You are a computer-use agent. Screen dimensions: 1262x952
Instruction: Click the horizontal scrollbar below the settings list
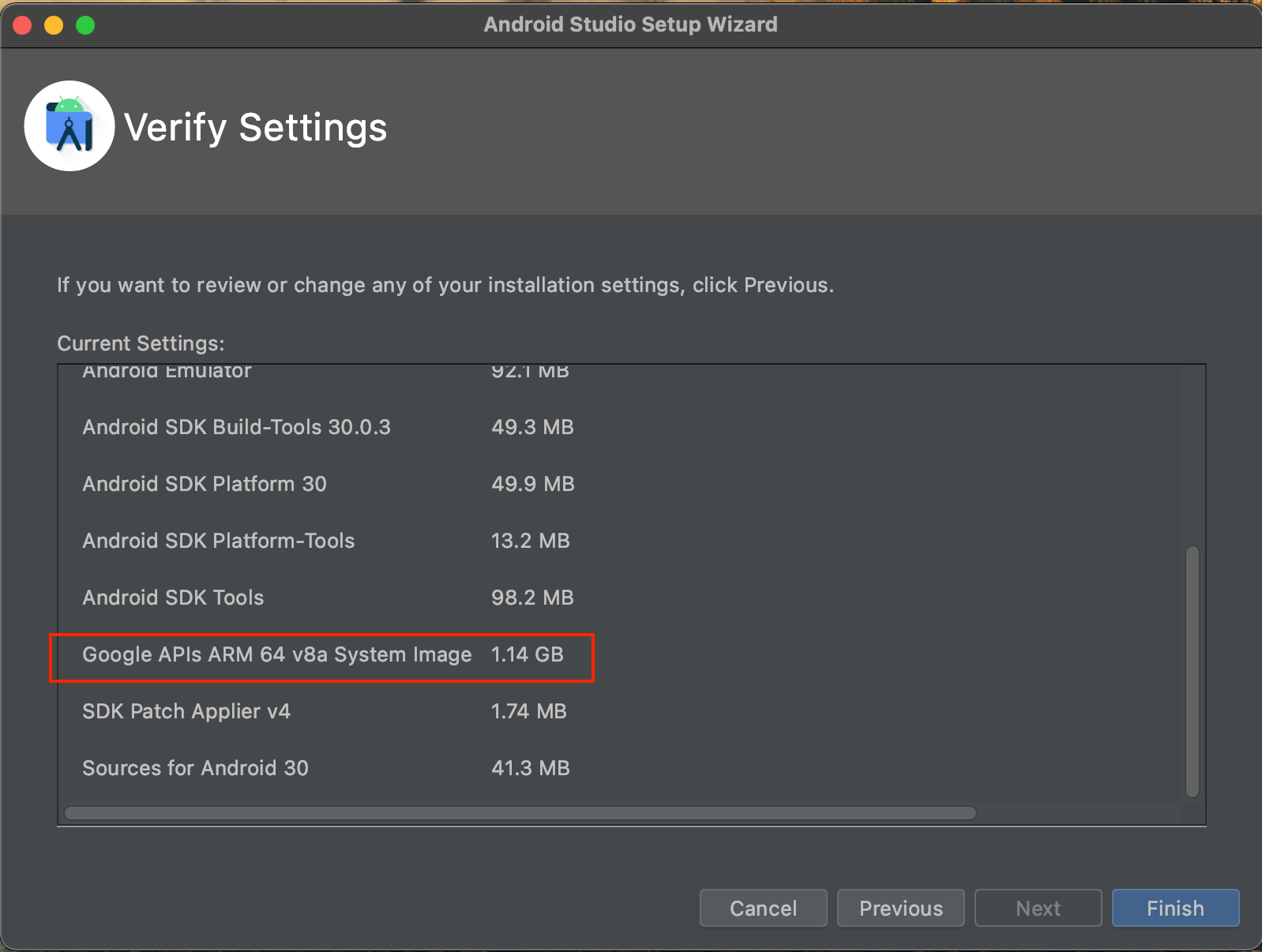pyautogui.click(x=520, y=813)
